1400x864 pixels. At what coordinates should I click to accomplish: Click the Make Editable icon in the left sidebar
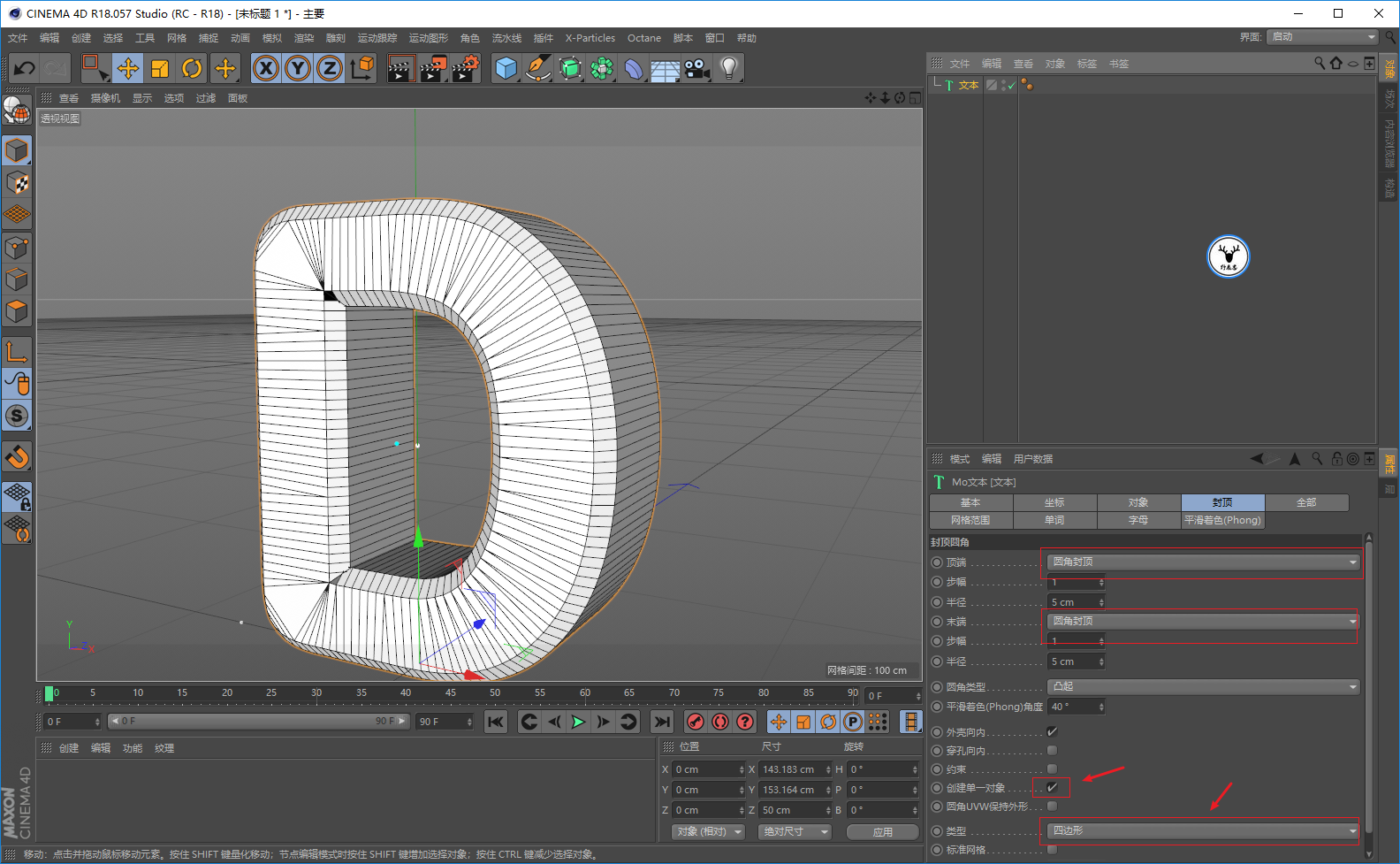point(17,110)
